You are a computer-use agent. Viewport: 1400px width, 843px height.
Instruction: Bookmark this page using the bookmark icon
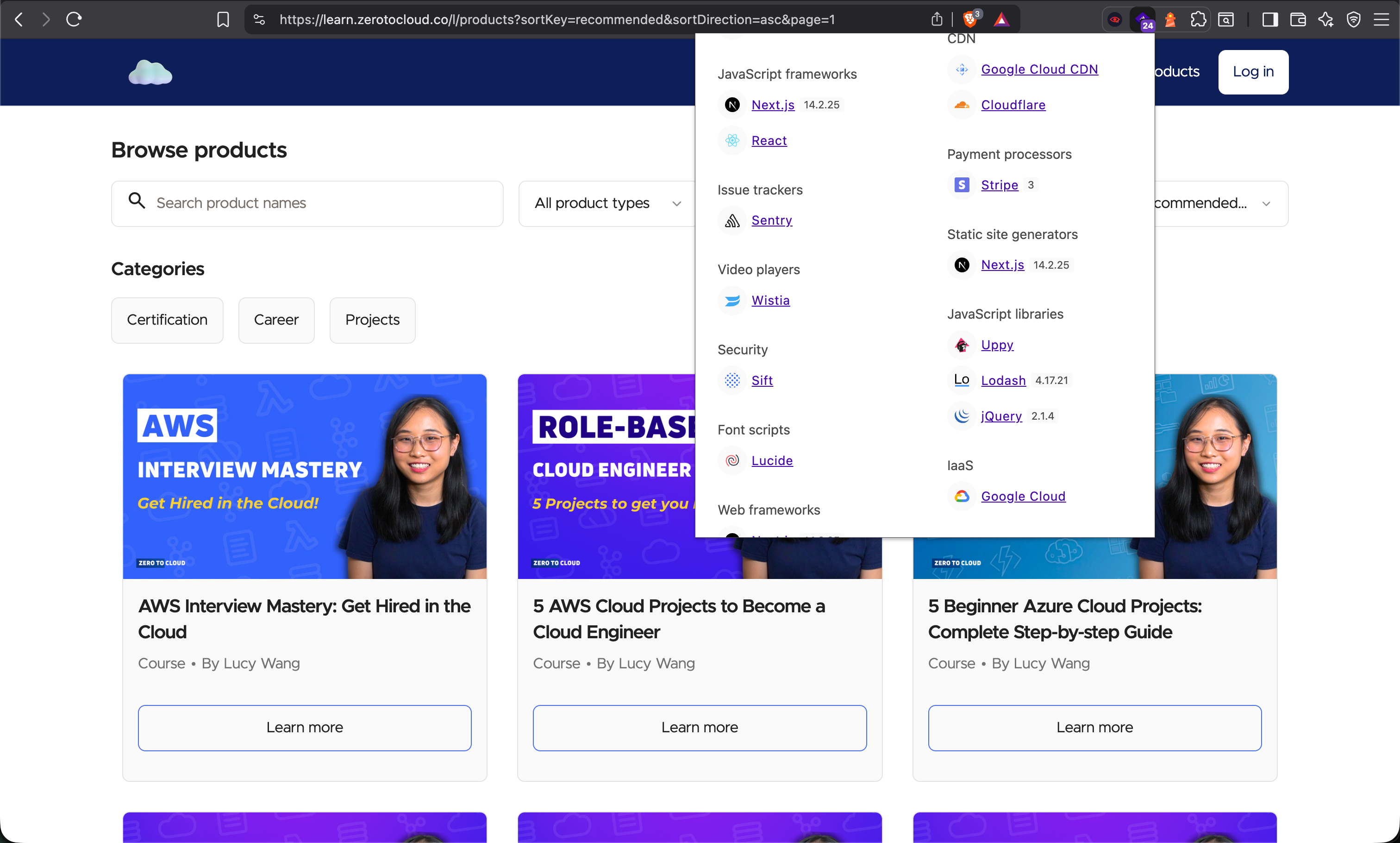coord(223,20)
